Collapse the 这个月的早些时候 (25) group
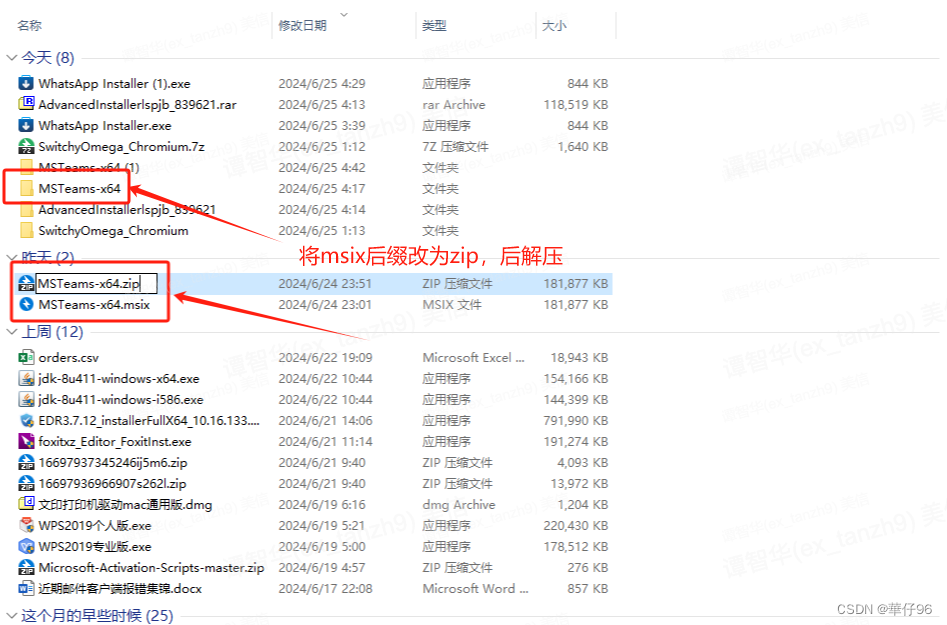947x625 pixels. pos(11,615)
